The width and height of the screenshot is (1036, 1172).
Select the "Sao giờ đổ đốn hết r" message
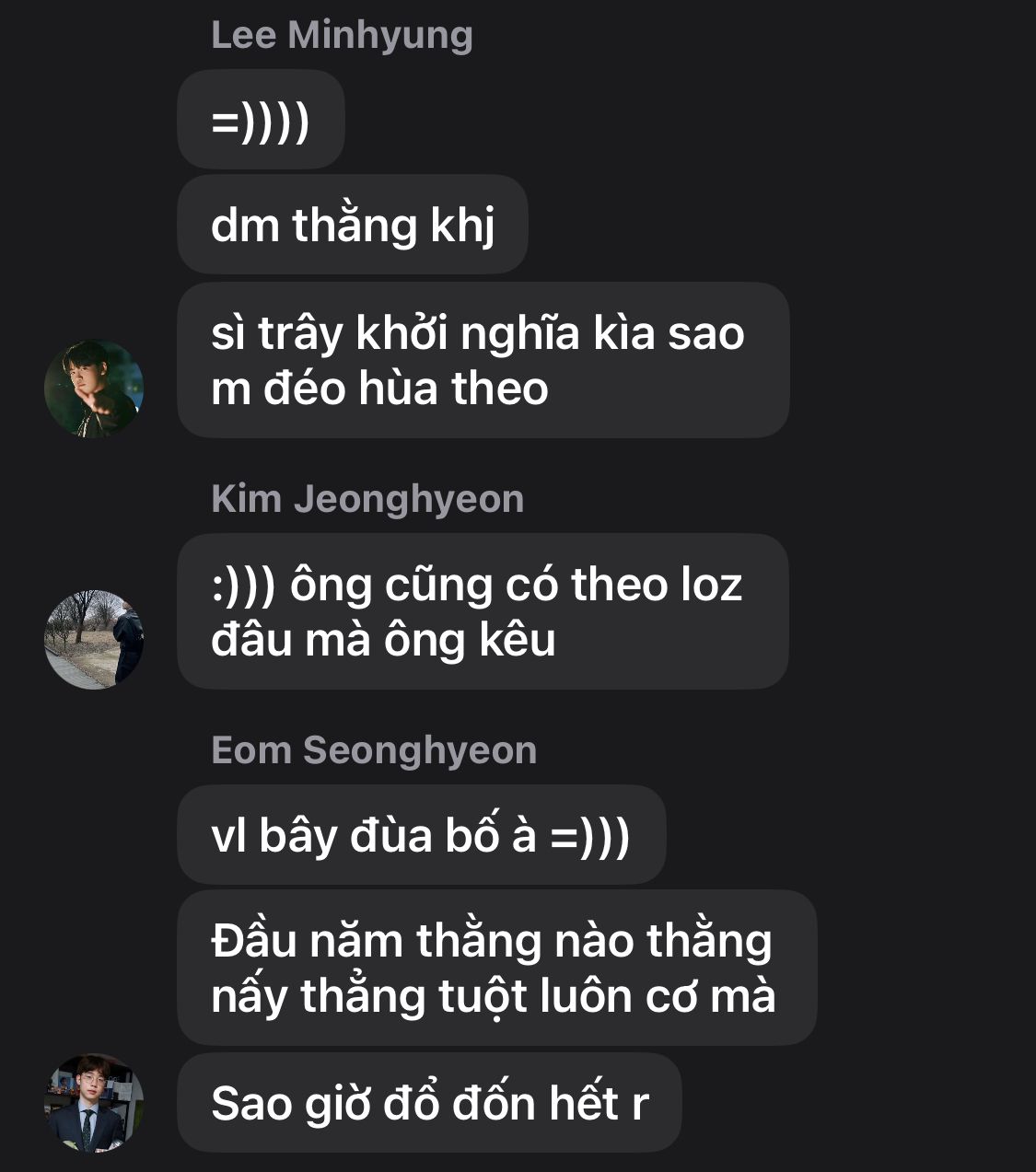pyautogui.click(x=429, y=1103)
